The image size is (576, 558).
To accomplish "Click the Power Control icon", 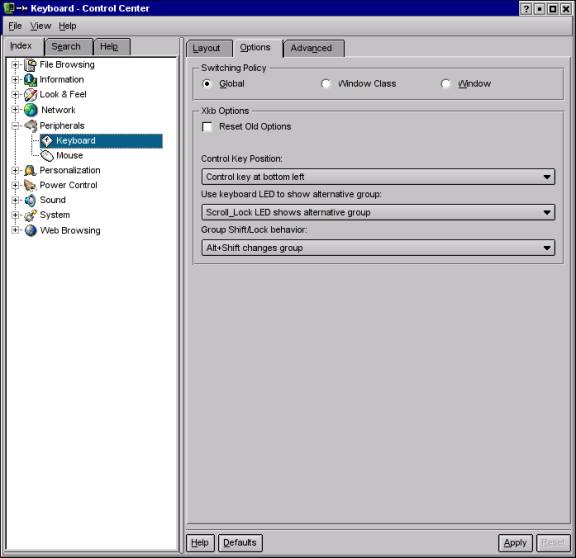I will (30, 185).
